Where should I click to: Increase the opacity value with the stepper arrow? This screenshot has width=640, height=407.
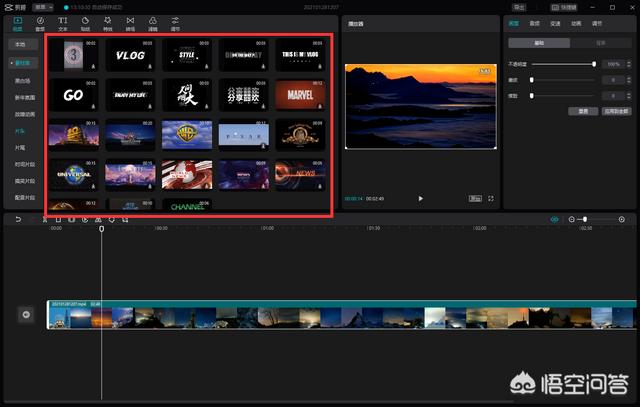point(627,62)
